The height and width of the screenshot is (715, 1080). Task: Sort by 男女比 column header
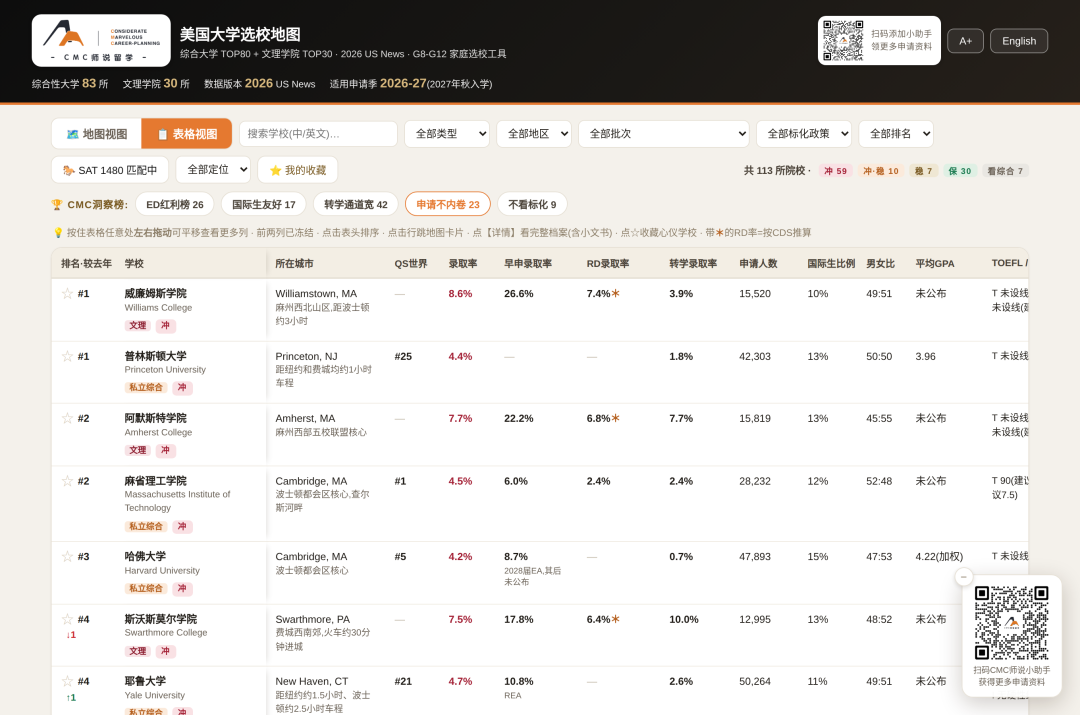point(880,263)
